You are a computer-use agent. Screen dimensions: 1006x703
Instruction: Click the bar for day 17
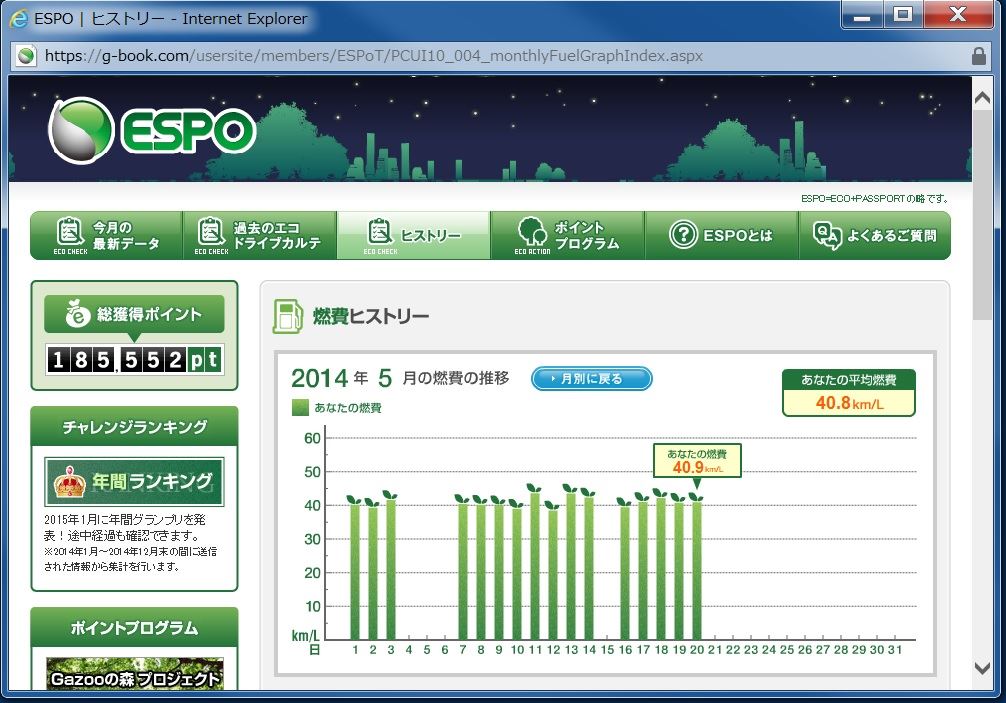(x=643, y=570)
